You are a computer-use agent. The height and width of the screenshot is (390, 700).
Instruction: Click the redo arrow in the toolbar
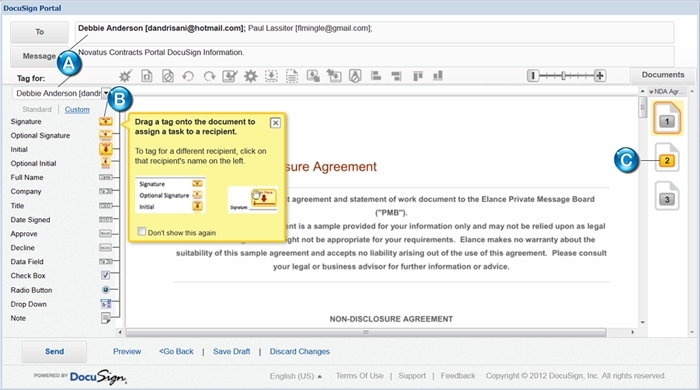(209, 76)
